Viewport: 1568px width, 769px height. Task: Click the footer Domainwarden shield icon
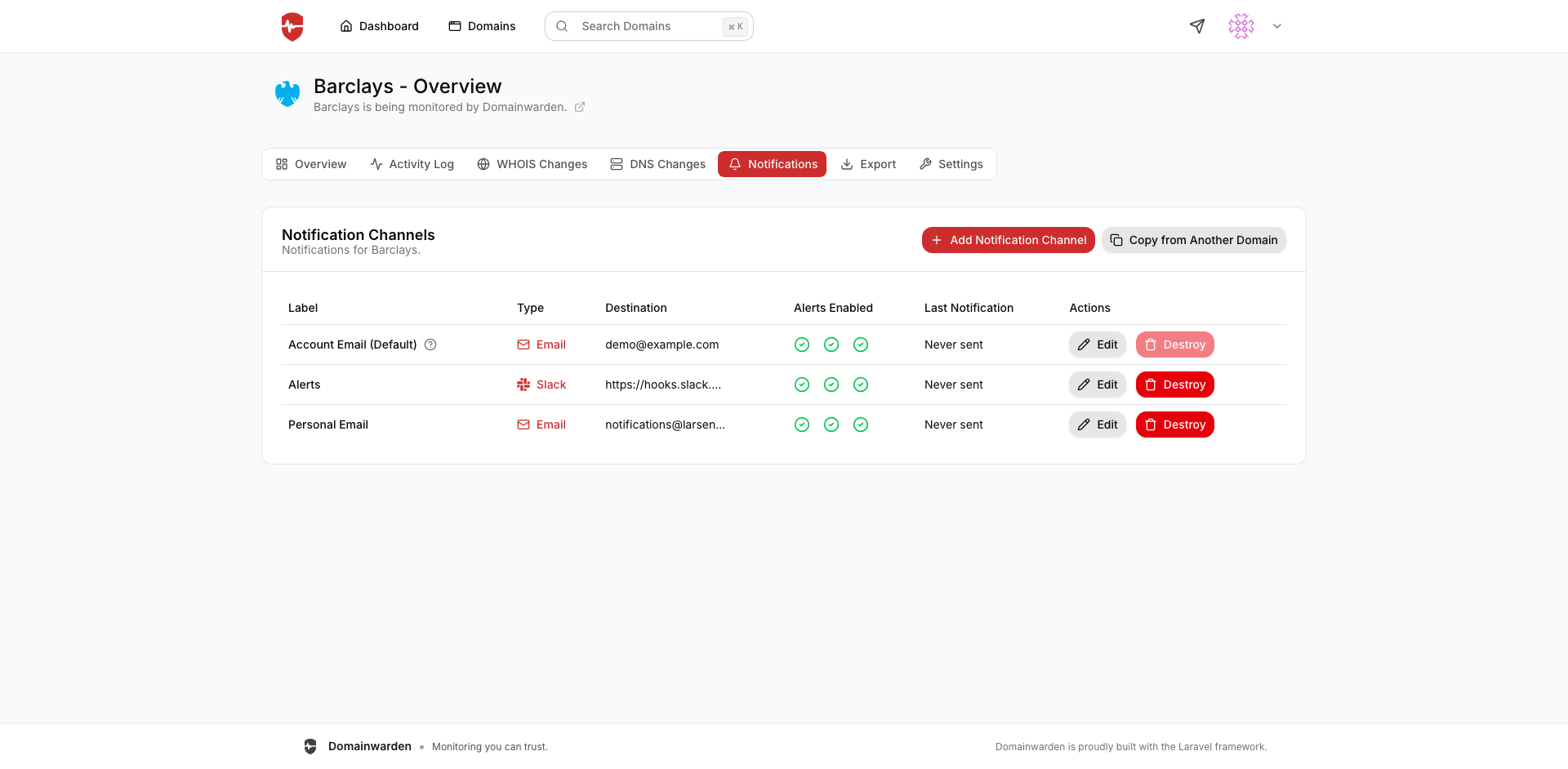point(310,746)
